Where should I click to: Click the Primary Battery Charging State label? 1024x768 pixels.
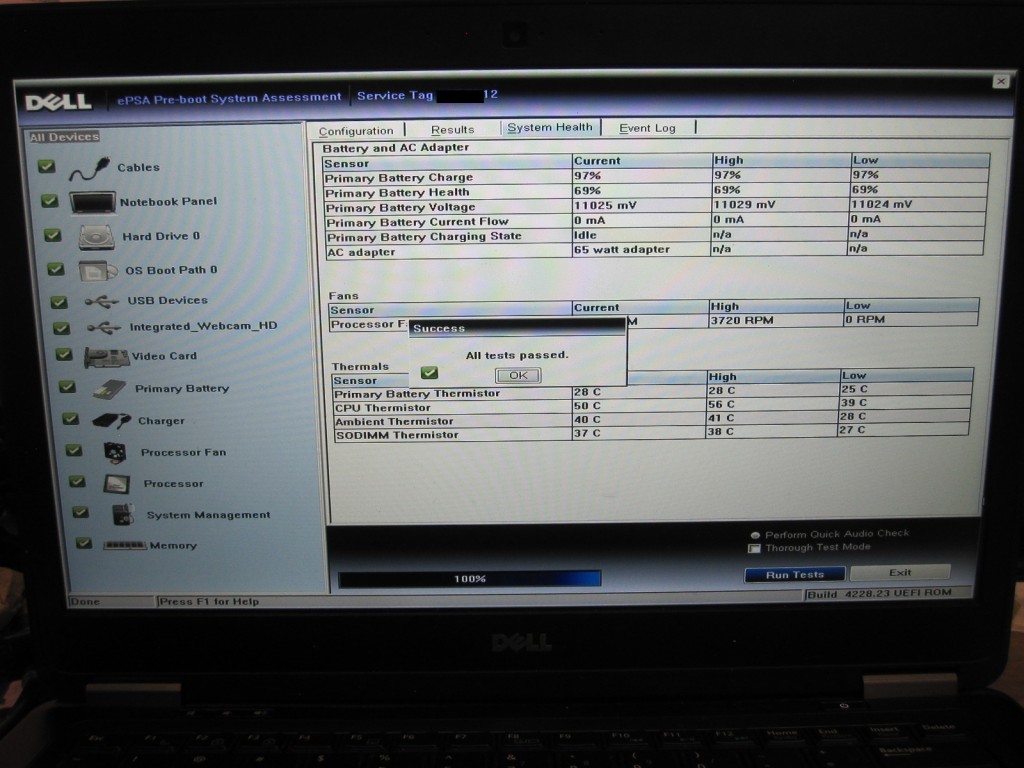[424, 237]
